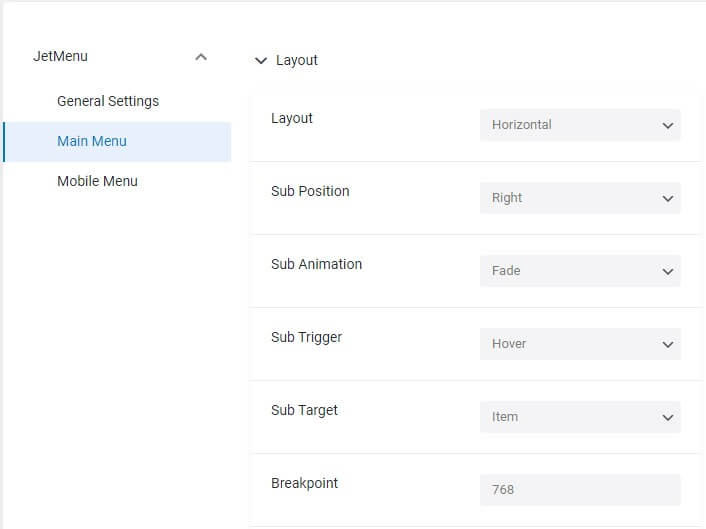
Task: Click the arrow icon in Horizontal dropdown
Action: click(x=668, y=126)
